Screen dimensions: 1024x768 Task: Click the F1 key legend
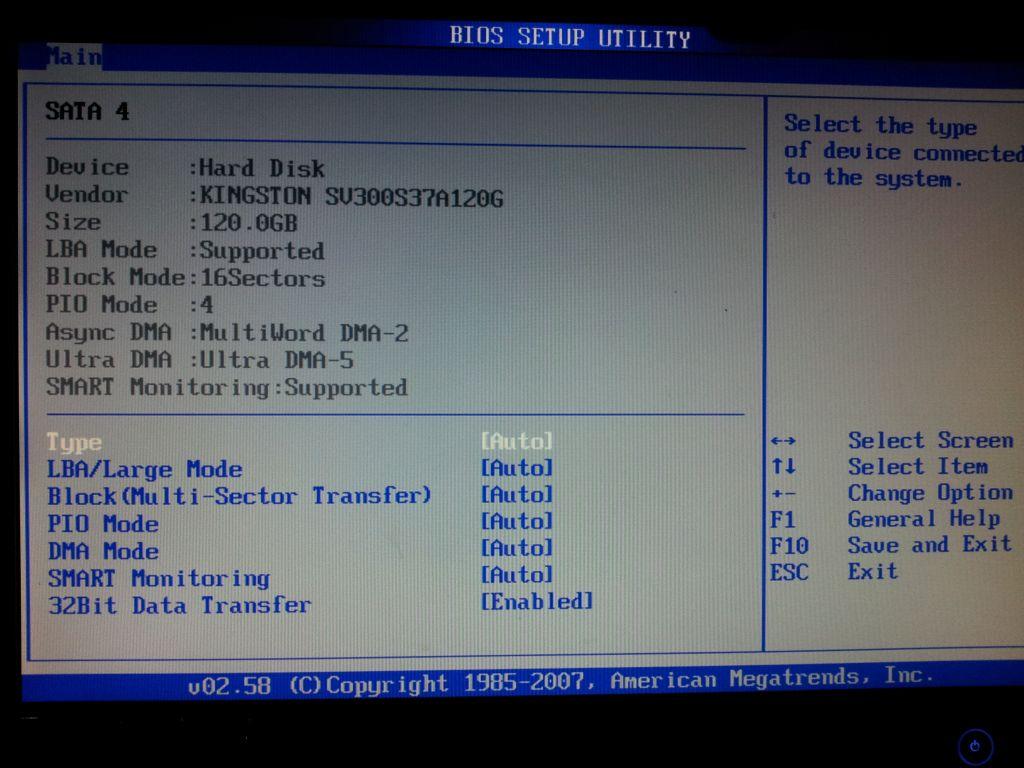pyautogui.click(x=782, y=520)
